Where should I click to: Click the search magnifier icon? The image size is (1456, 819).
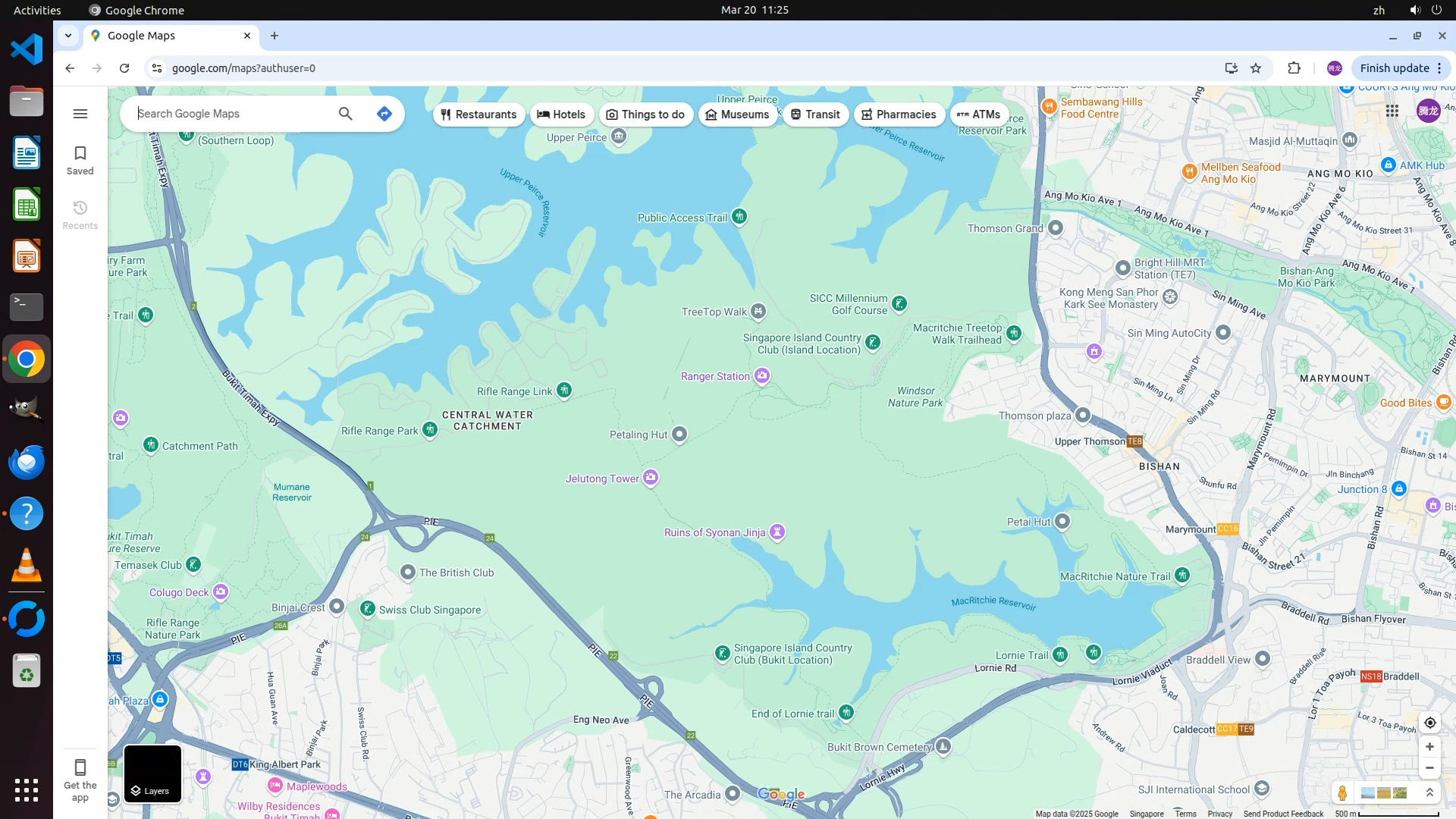[x=345, y=114]
